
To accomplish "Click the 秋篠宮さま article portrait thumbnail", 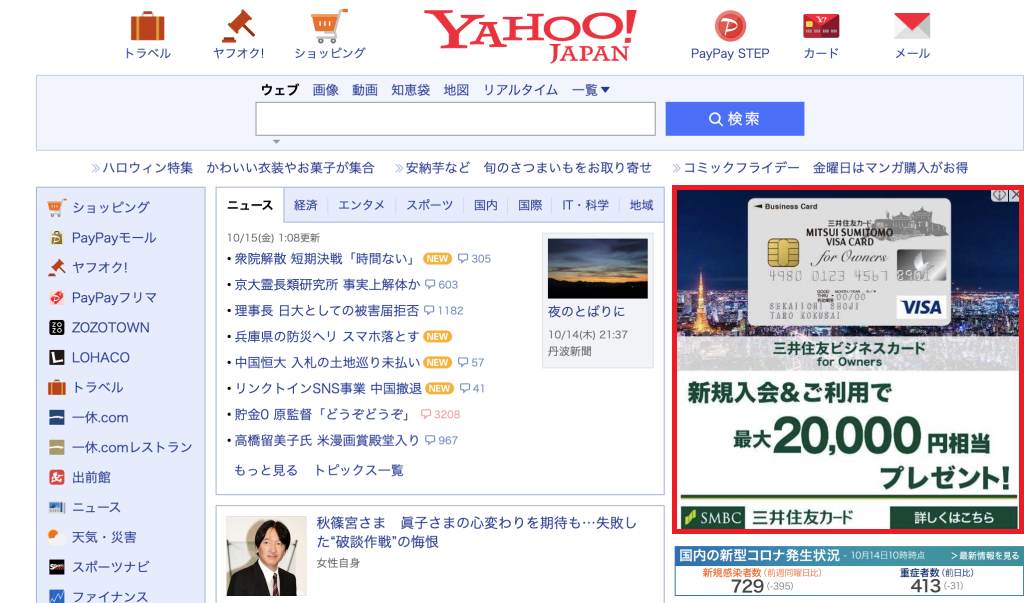I will (x=266, y=556).
